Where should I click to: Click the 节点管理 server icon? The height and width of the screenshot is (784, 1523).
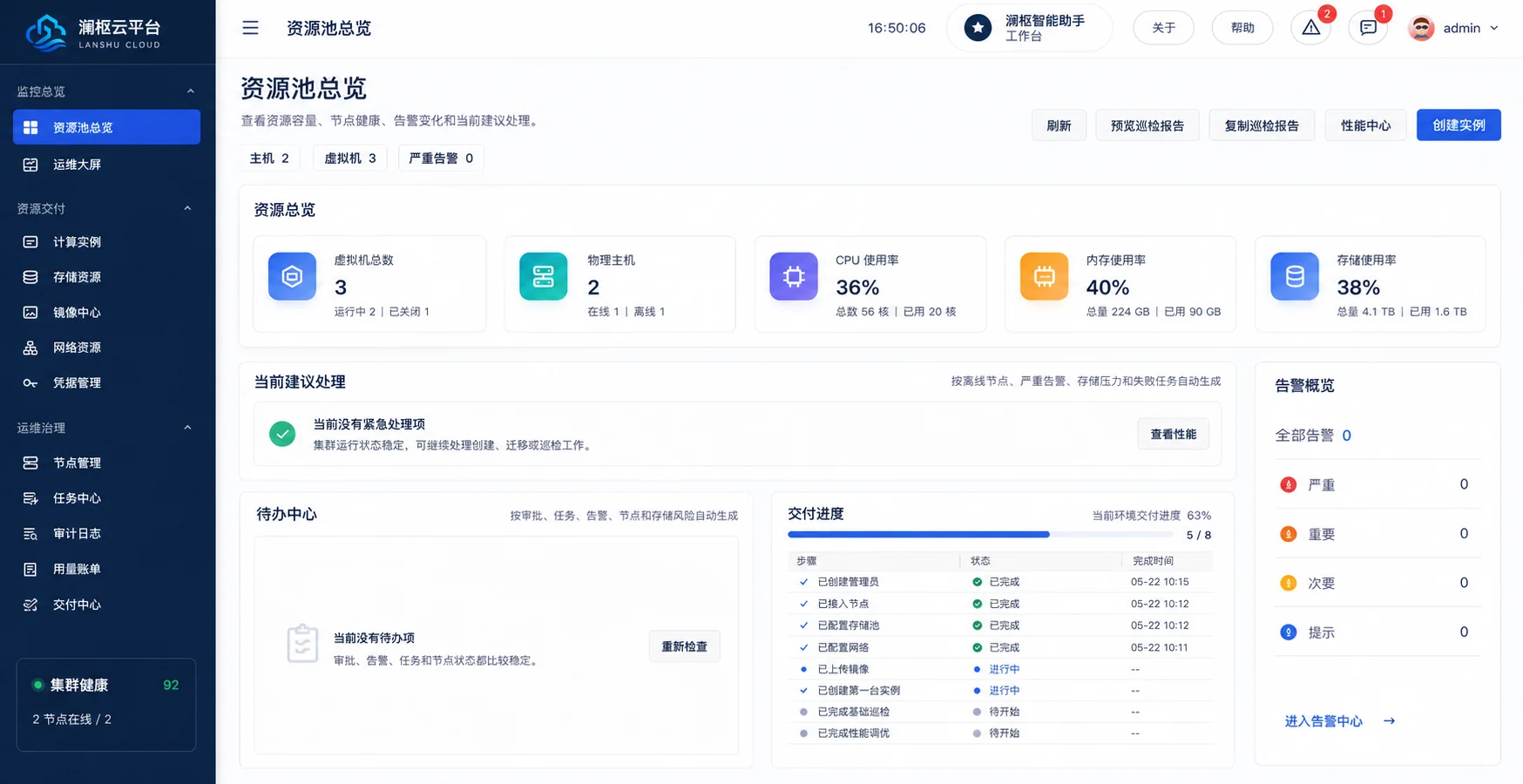[30, 463]
